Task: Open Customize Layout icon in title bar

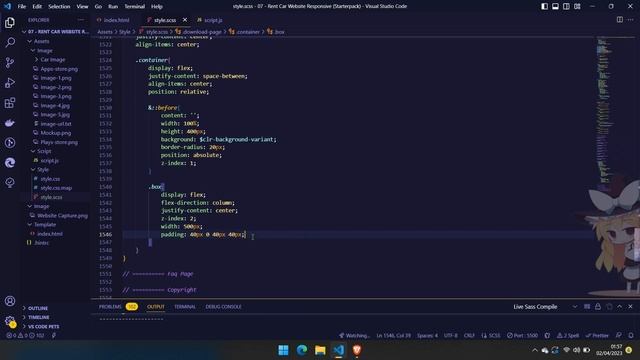Action: tap(577, 7)
